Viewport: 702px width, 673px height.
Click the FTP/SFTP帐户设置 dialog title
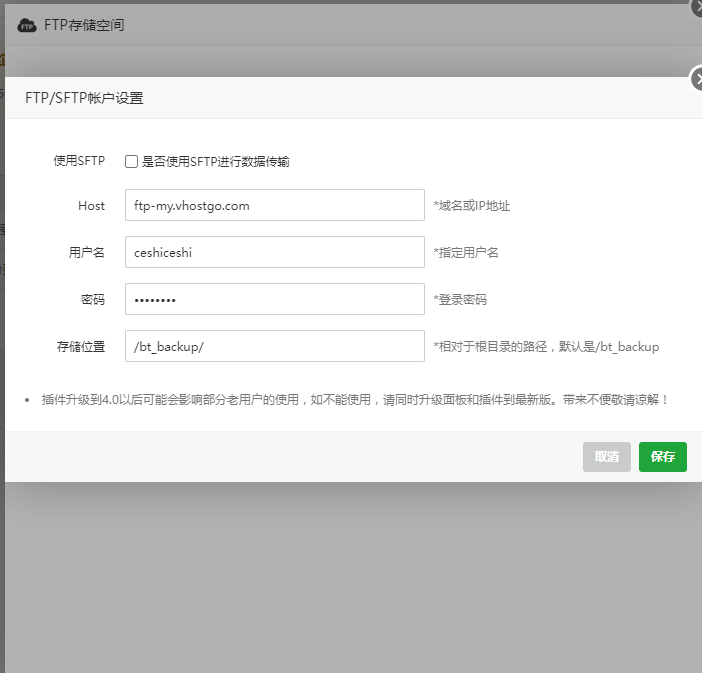84,98
